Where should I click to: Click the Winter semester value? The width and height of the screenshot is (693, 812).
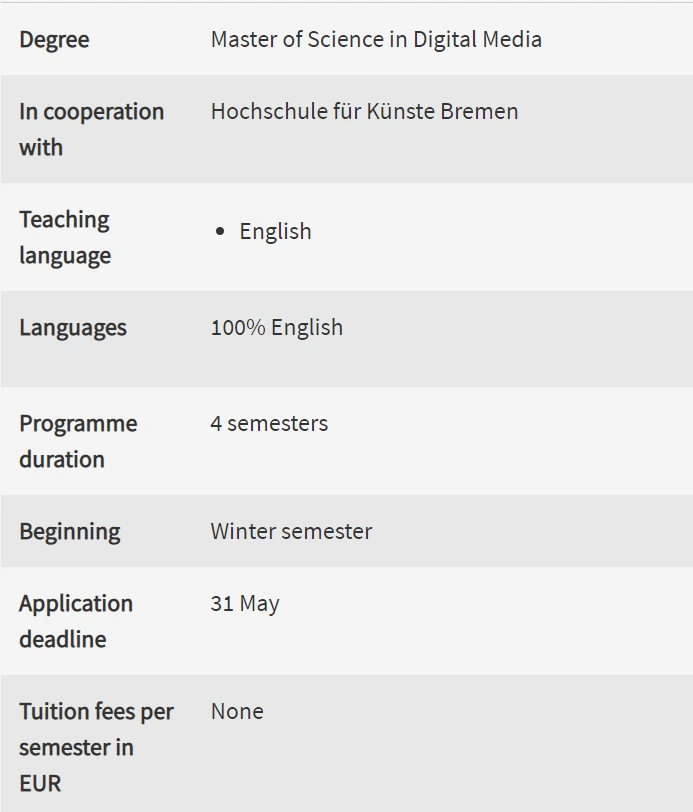tap(291, 531)
